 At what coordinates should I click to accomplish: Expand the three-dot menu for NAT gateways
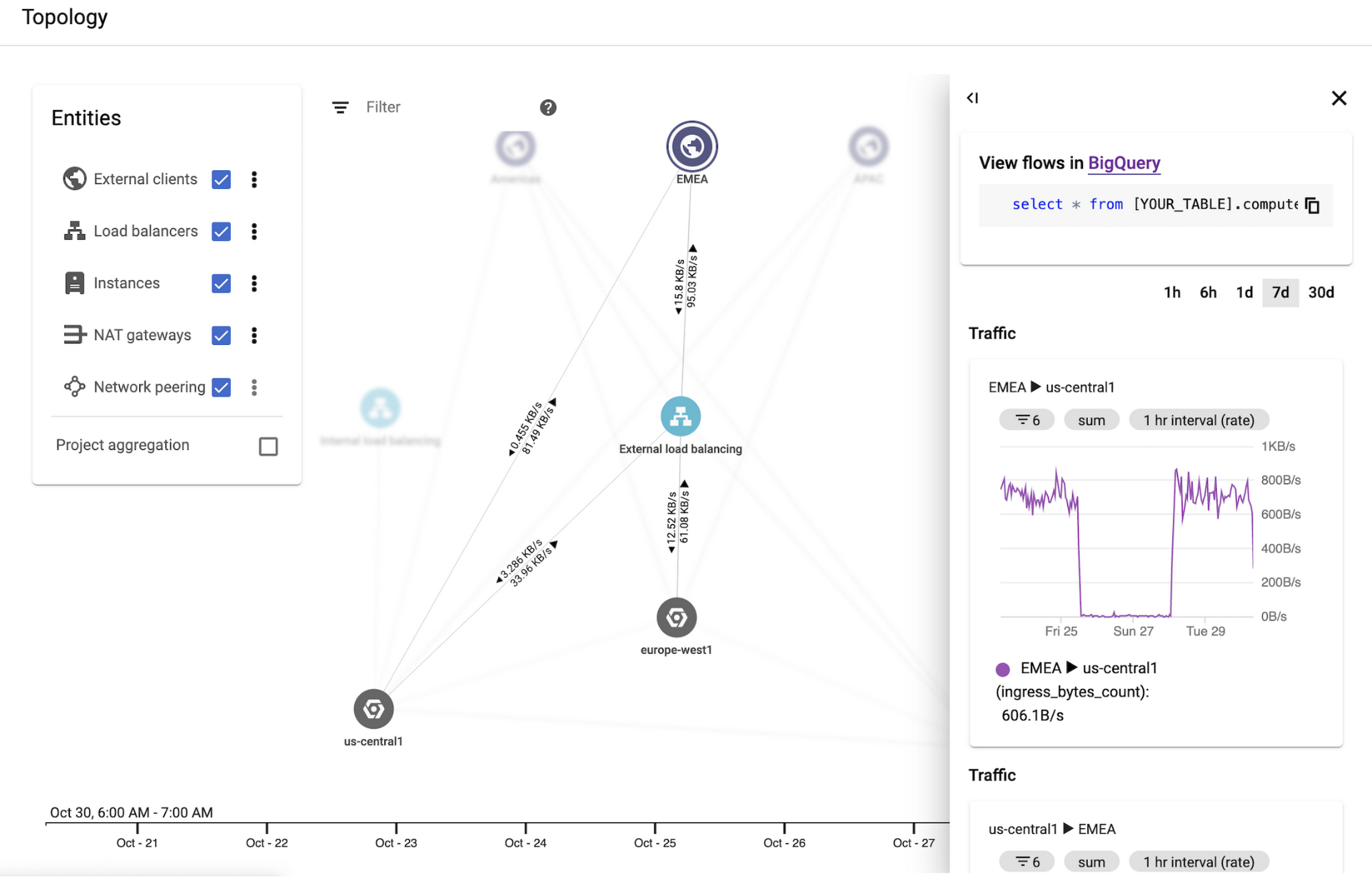(x=254, y=334)
